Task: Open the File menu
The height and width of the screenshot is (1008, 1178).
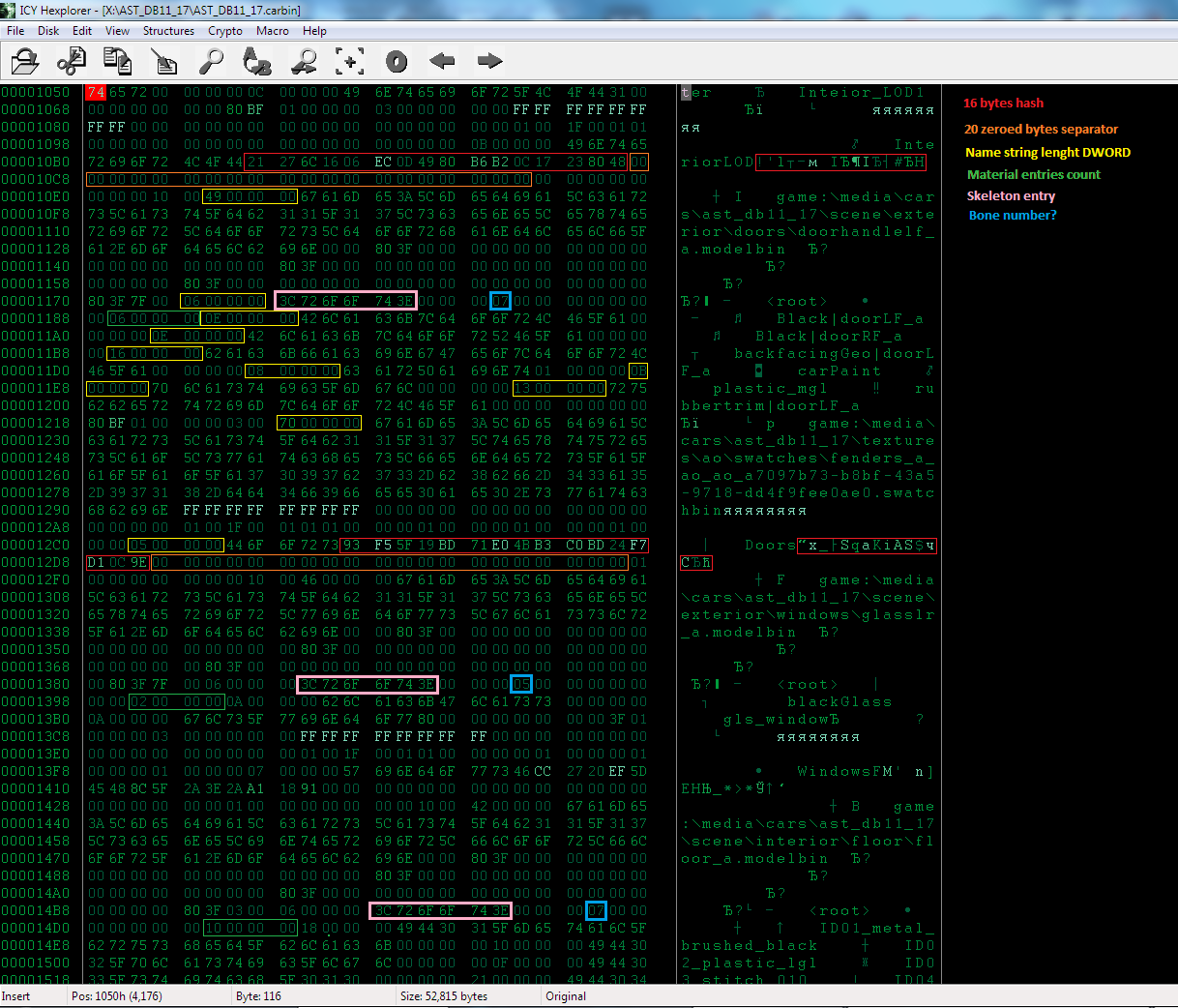Action: [x=15, y=31]
